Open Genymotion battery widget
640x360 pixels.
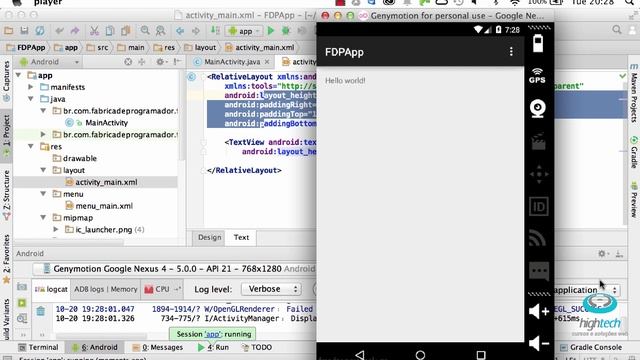click(538, 43)
